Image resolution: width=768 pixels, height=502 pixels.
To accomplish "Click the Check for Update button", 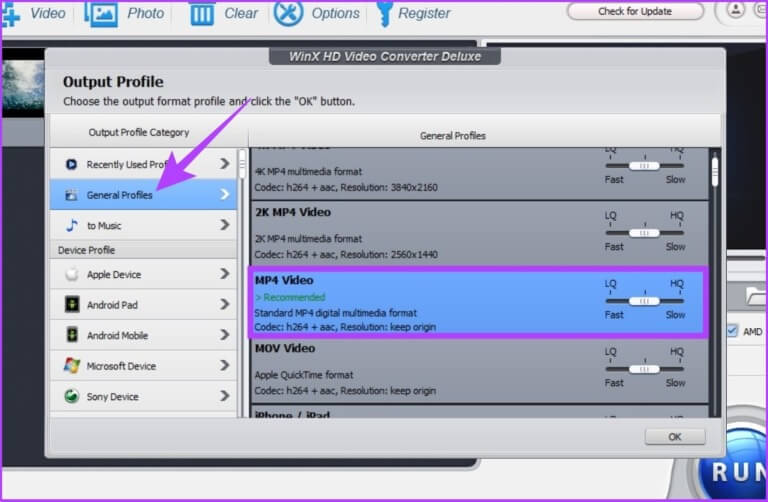I will click(x=635, y=11).
